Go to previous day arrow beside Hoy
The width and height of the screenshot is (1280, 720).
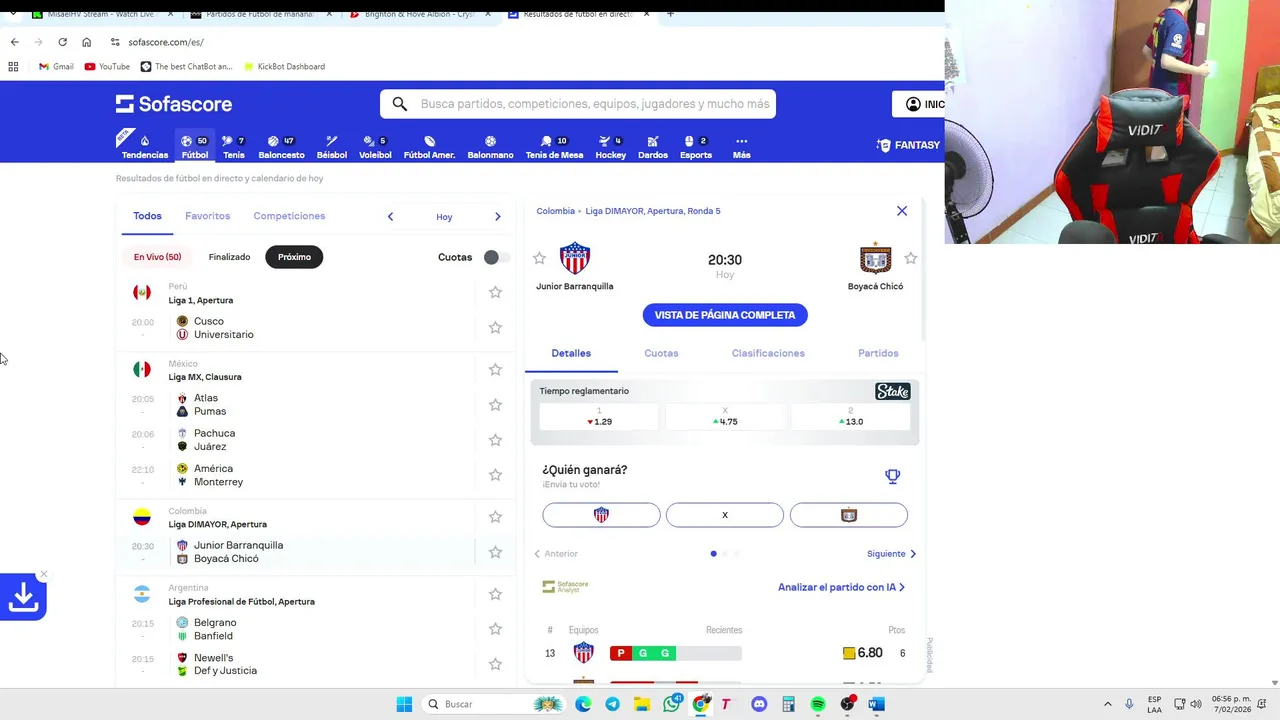pyautogui.click(x=391, y=216)
